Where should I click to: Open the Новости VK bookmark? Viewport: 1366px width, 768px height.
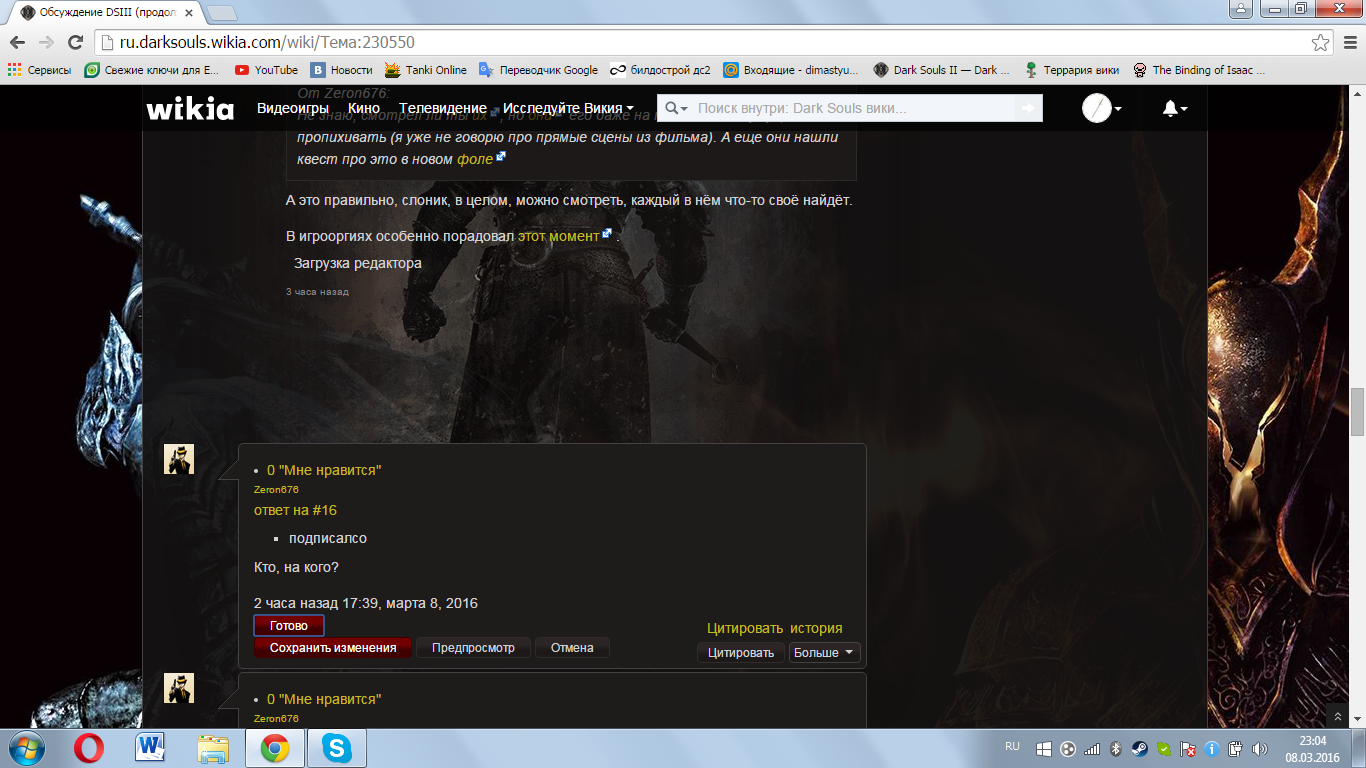pos(341,70)
